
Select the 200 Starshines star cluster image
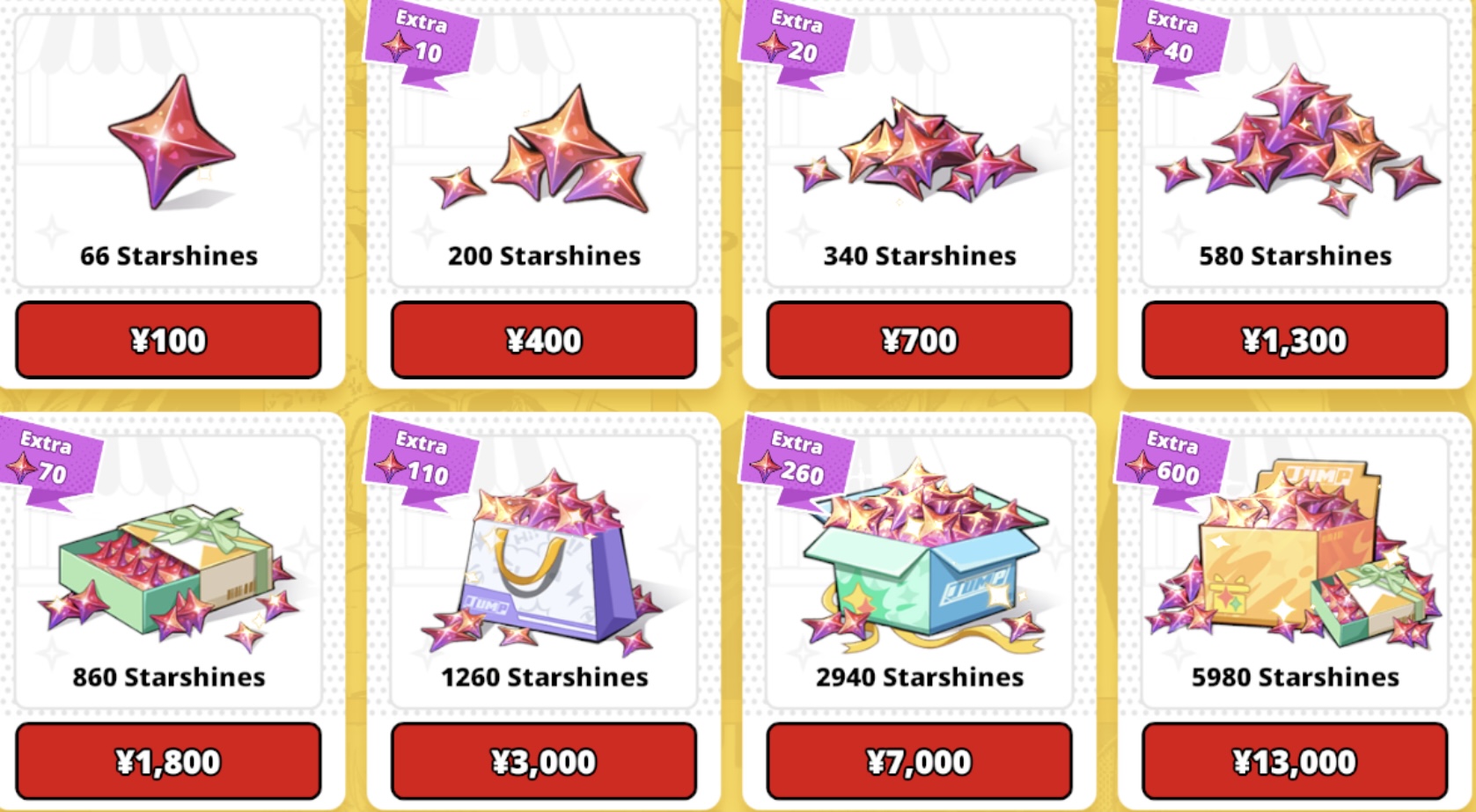pos(540,148)
